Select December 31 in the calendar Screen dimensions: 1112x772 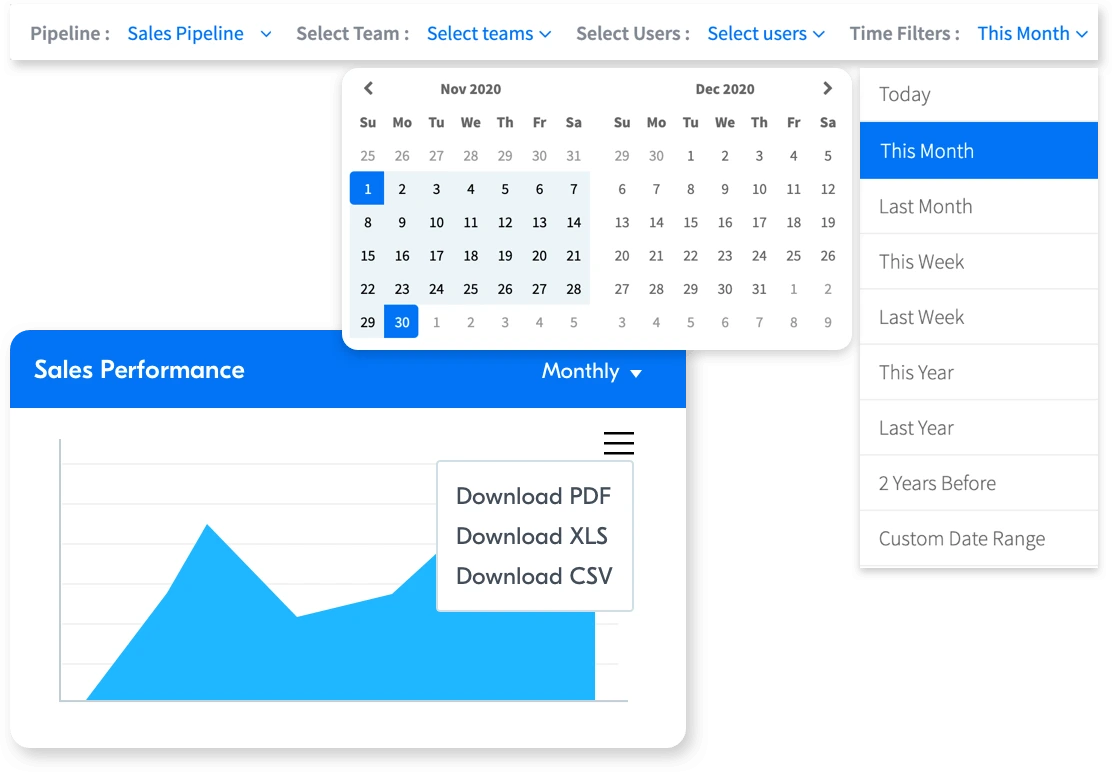(x=759, y=289)
